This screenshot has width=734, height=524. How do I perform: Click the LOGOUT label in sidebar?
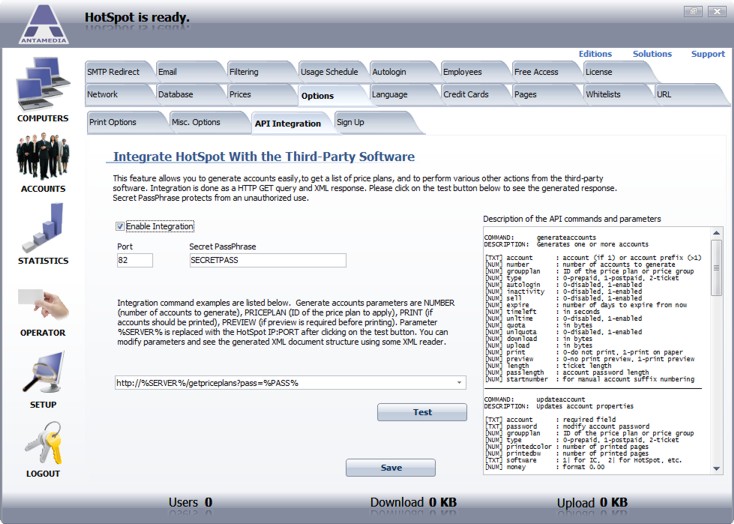tap(43, 474)
